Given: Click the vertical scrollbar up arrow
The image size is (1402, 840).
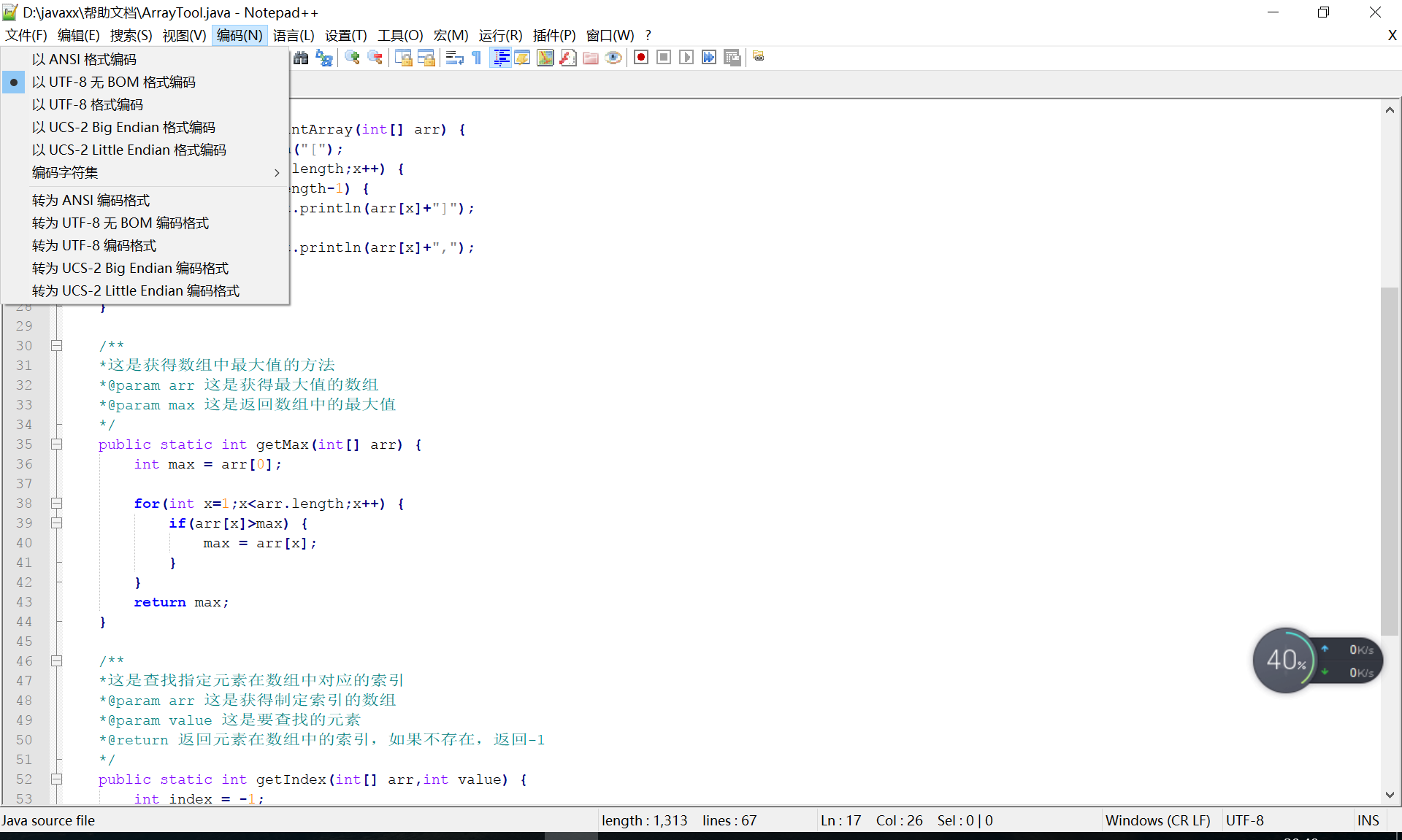Looking at the screenshot, I should tap(1390, 110).
